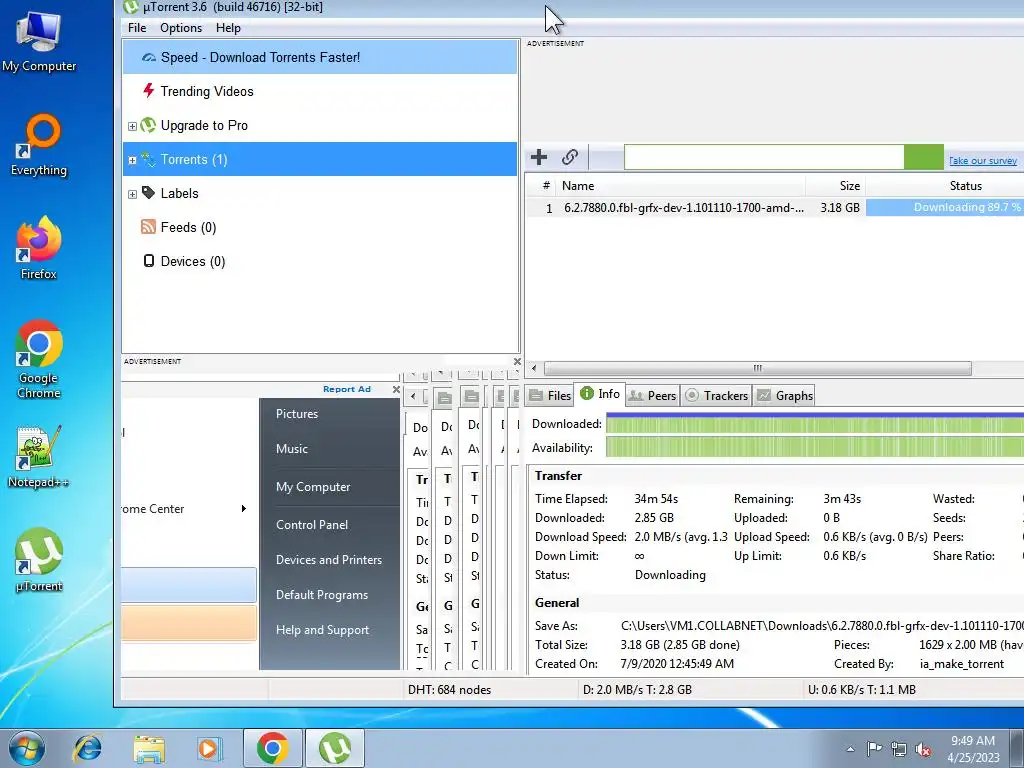Viewport: 1024px width, 768px height.
Task: Open My Computer desktop icon
Action: [x=39, y=42]
